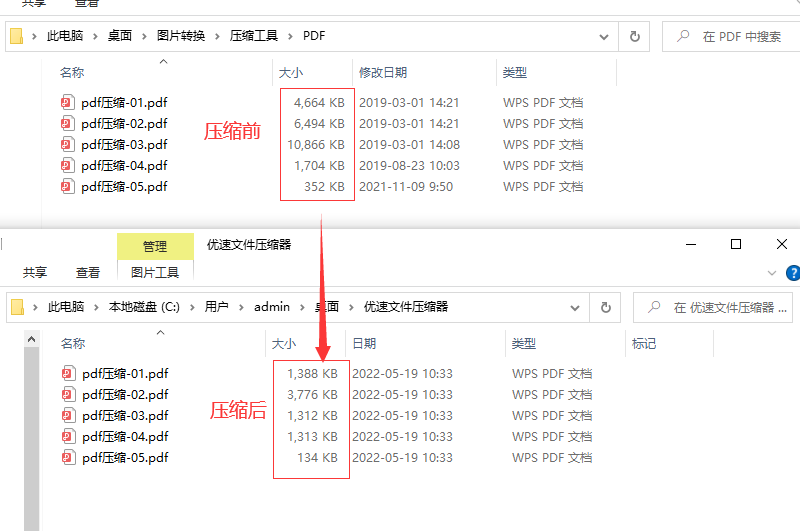Go to 此电脑 in the PDF window breadcrumb
Screen dimensions: 800x531
pyautogui.click(x=65, y=36)
